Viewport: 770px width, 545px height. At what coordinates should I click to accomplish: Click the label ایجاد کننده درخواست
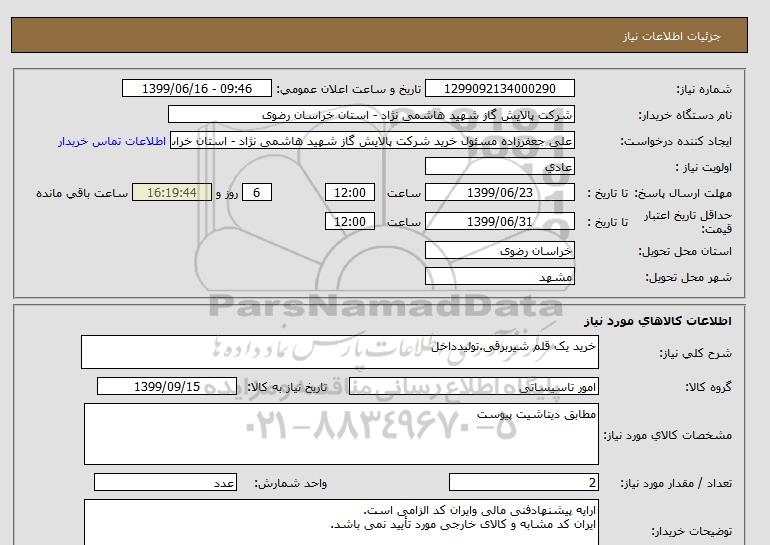(676, 141)
